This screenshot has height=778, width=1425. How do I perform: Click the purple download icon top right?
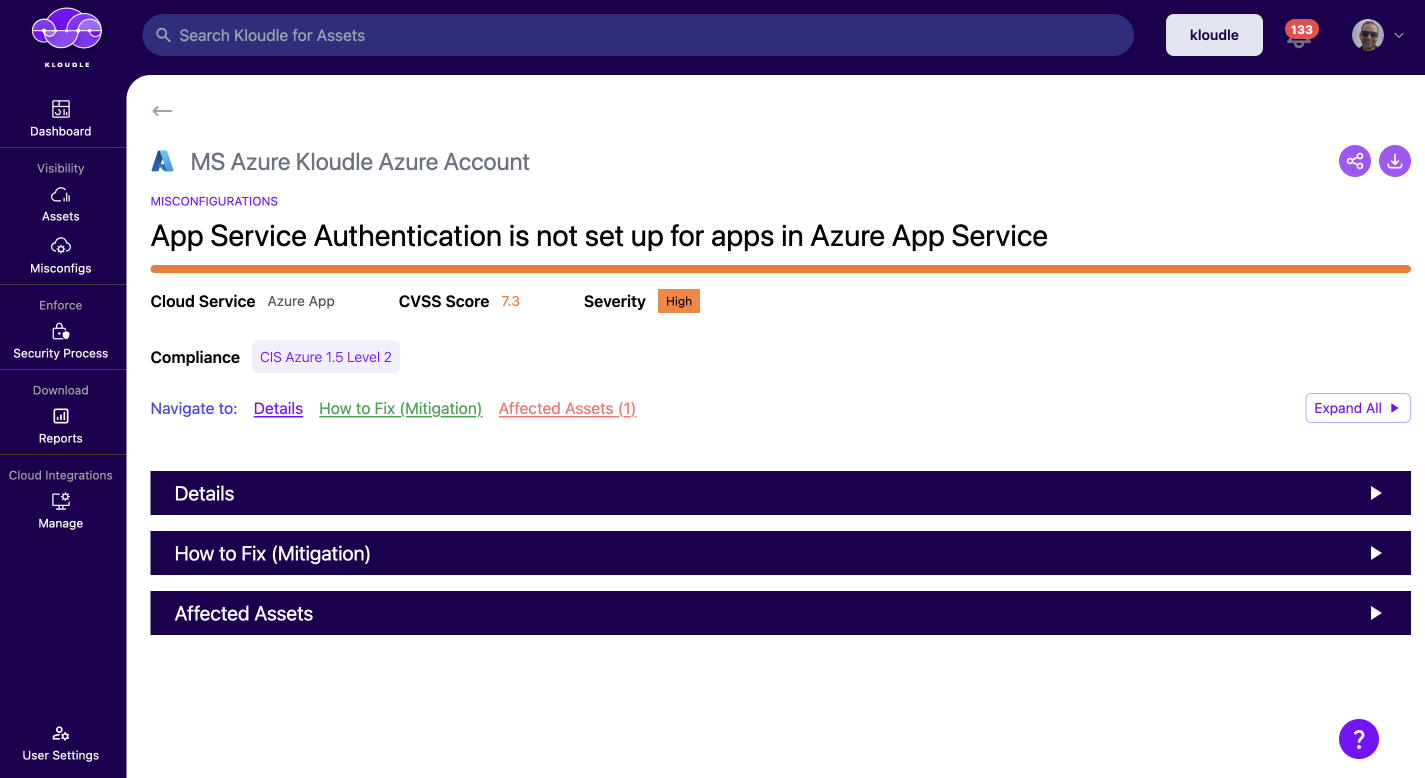[1394, 161]
